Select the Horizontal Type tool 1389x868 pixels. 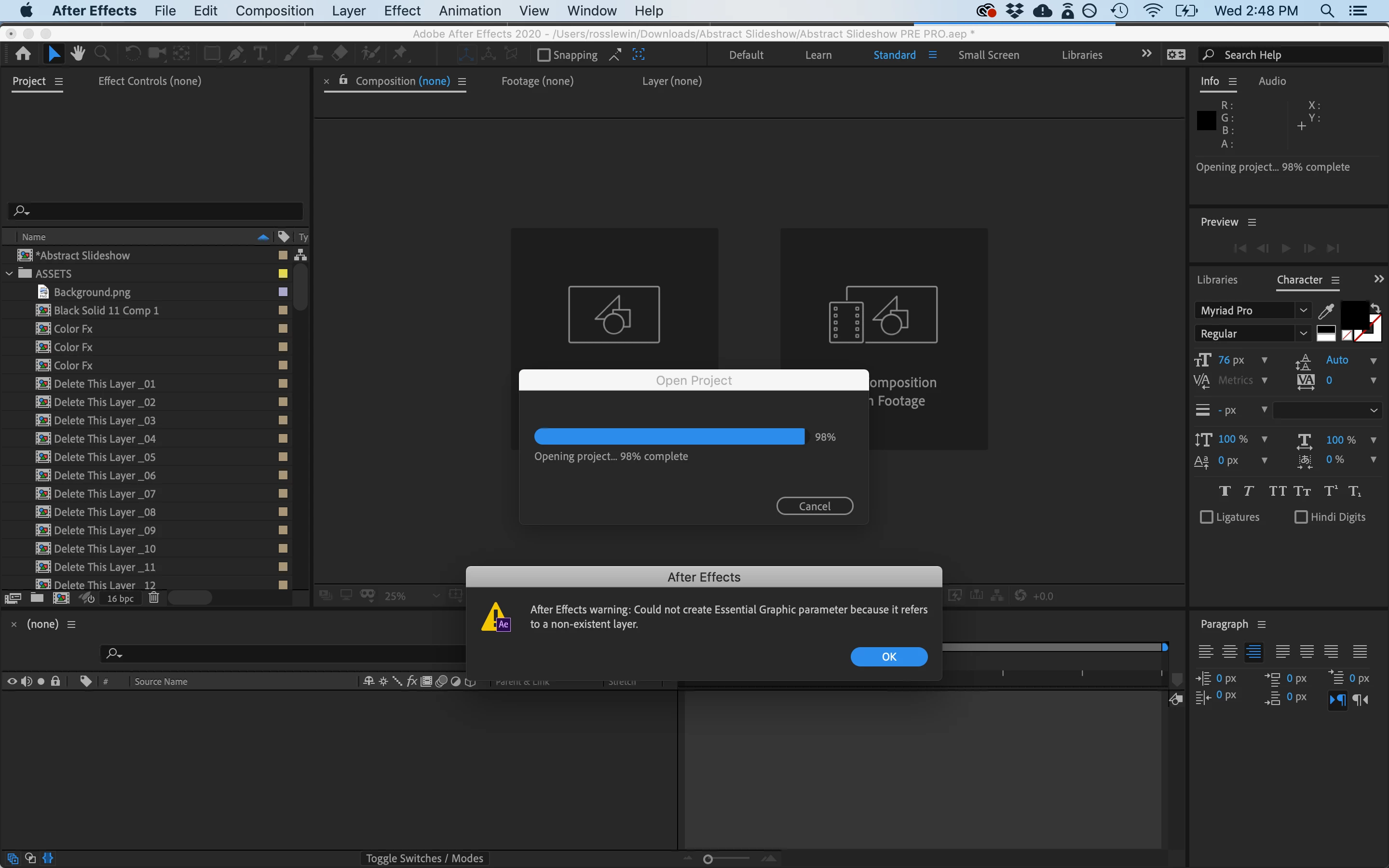[260, 54]
